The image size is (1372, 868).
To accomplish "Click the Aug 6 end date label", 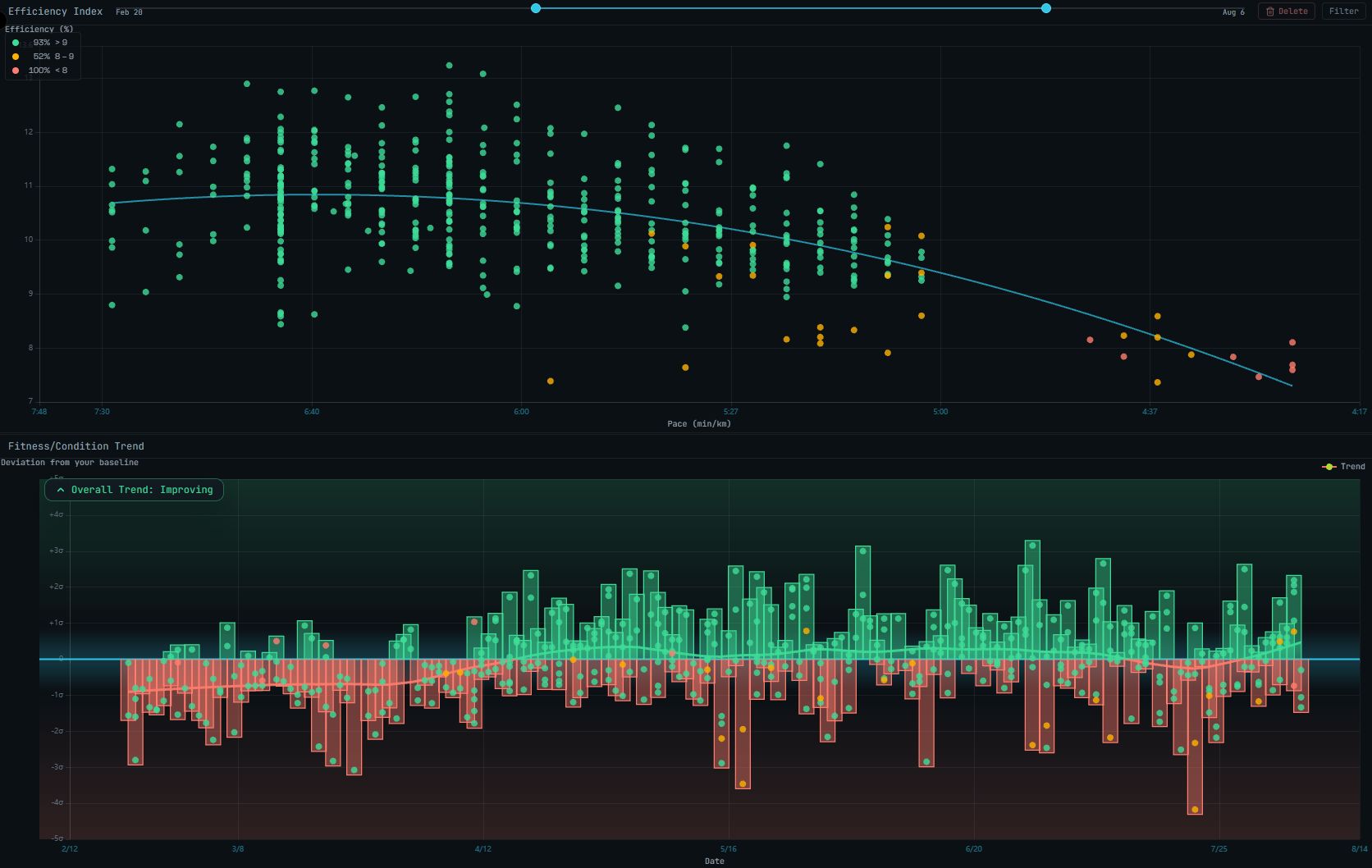I will (x=1233, y=12).
